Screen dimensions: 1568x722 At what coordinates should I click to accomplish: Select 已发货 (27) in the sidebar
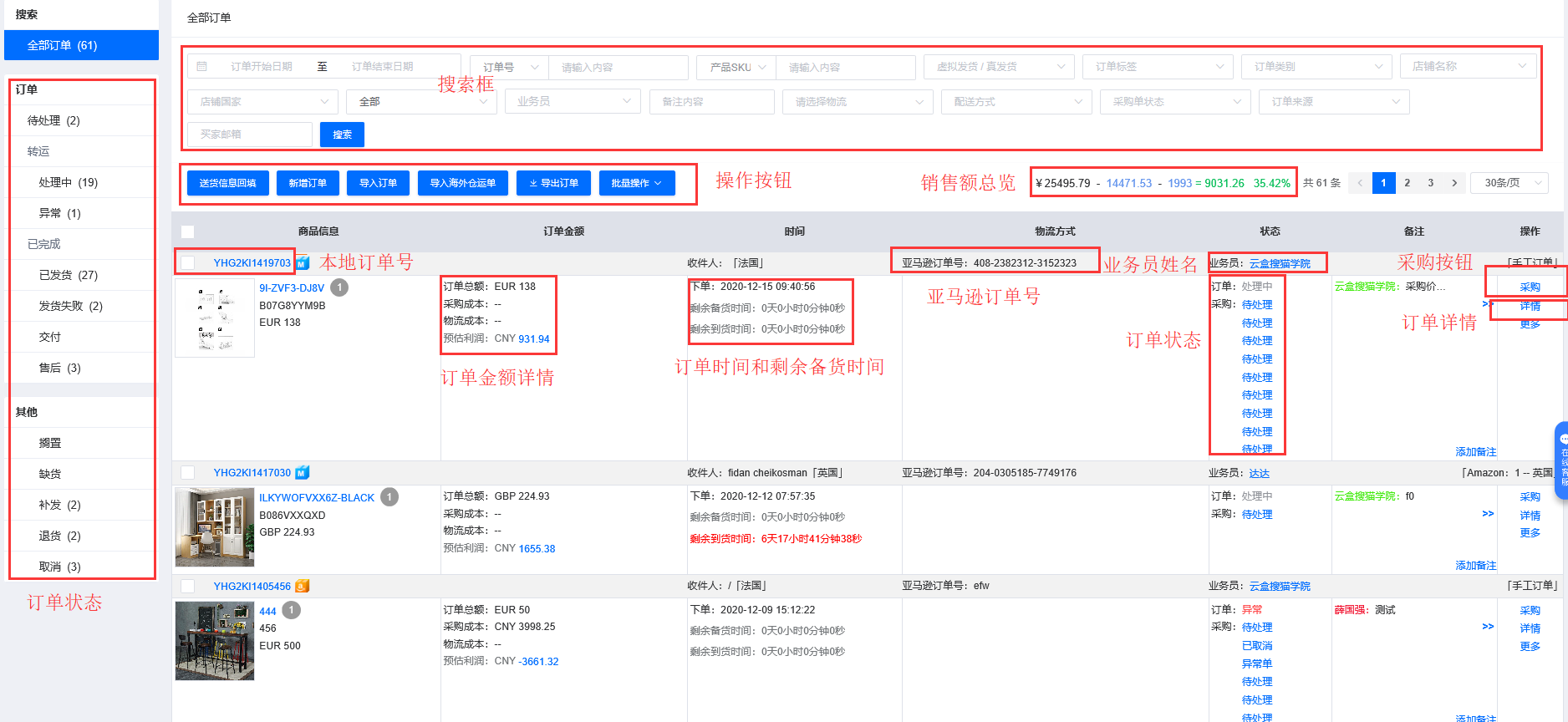click(x=69, y=275)
